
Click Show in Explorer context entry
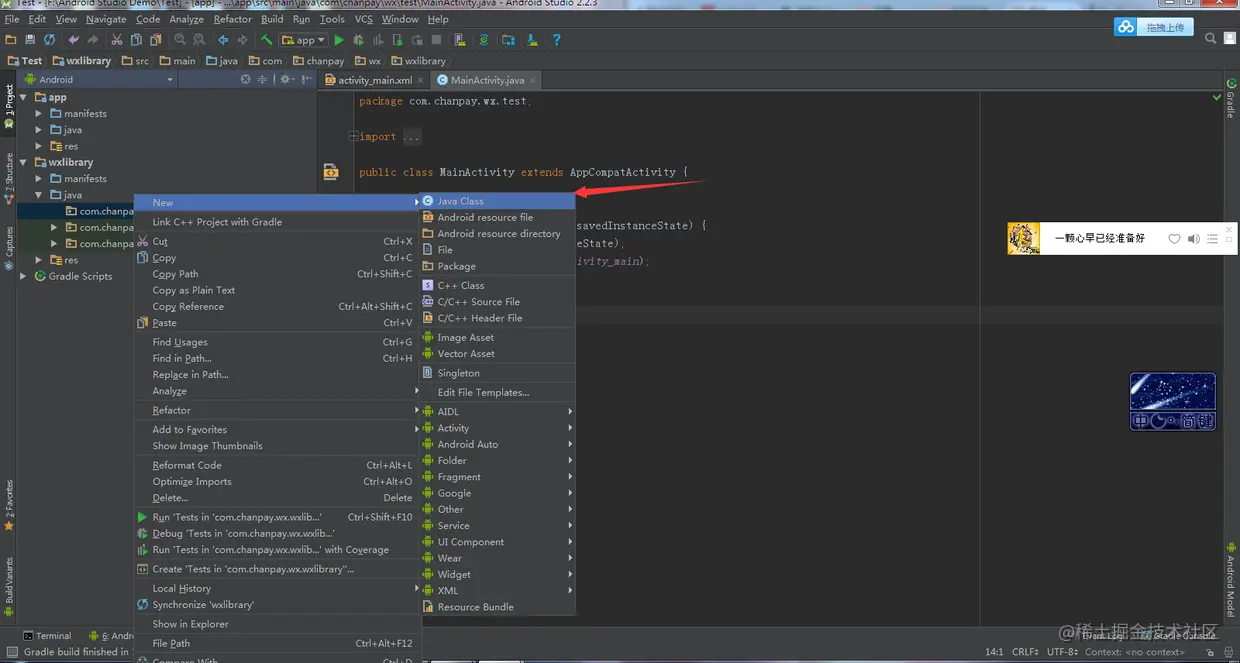coord(276,624)
